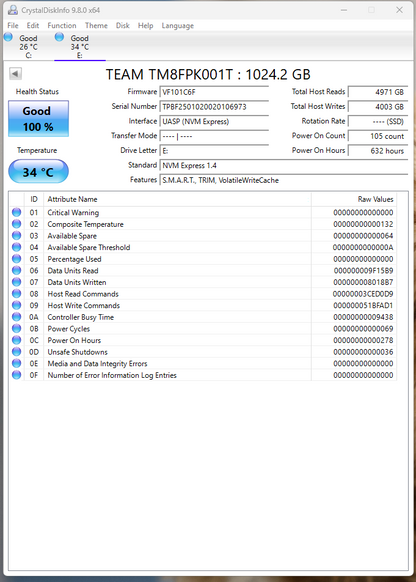Screen dimensions: 416x582
Task: Click the Standard field NVM Express 1.4
Action: pos(284,166)
